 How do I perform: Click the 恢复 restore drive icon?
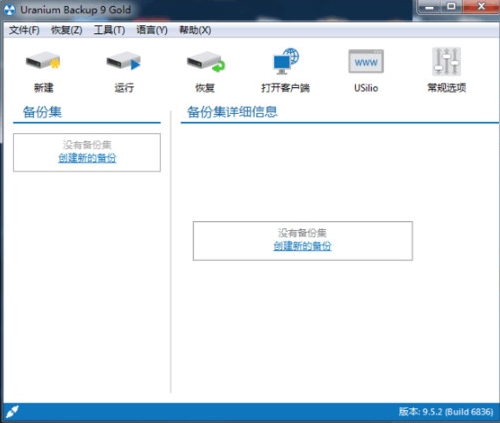click(205, 62)
